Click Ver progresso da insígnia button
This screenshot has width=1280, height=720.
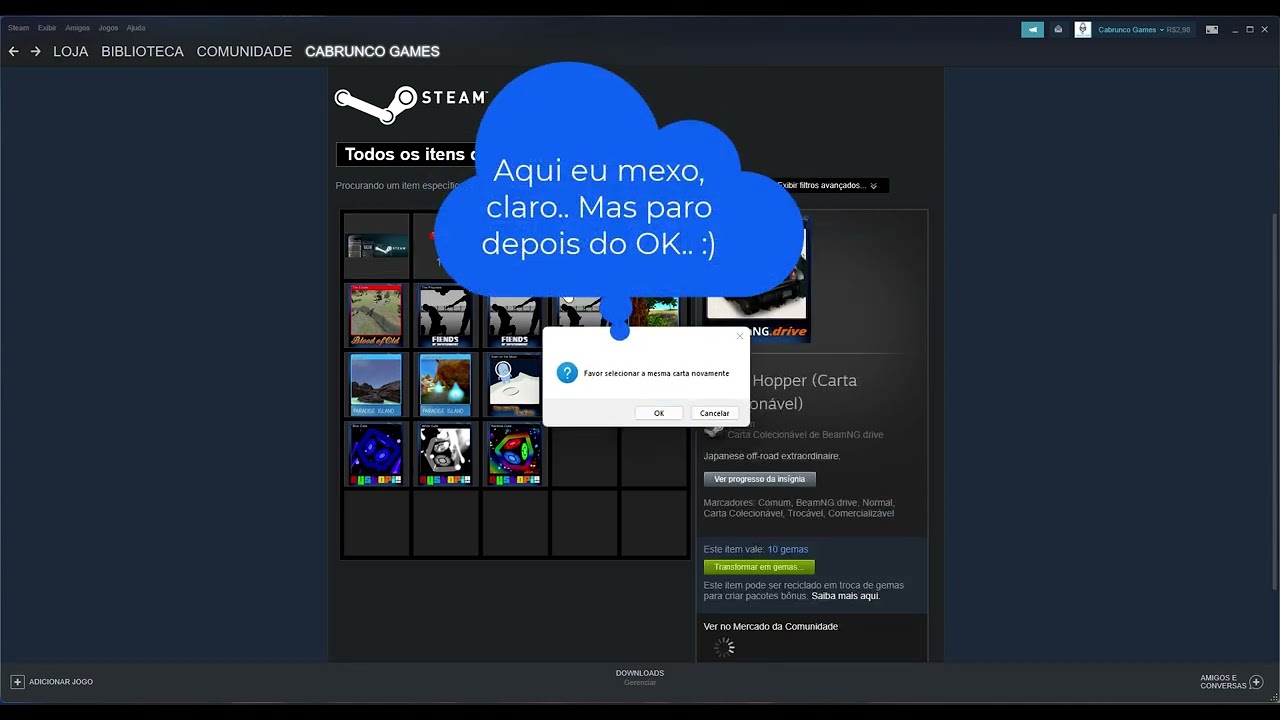tap(760, 479)
